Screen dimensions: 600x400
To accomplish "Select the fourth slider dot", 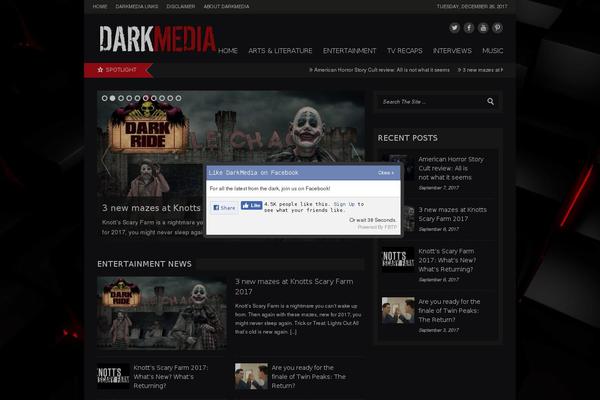I will (129, 98).
